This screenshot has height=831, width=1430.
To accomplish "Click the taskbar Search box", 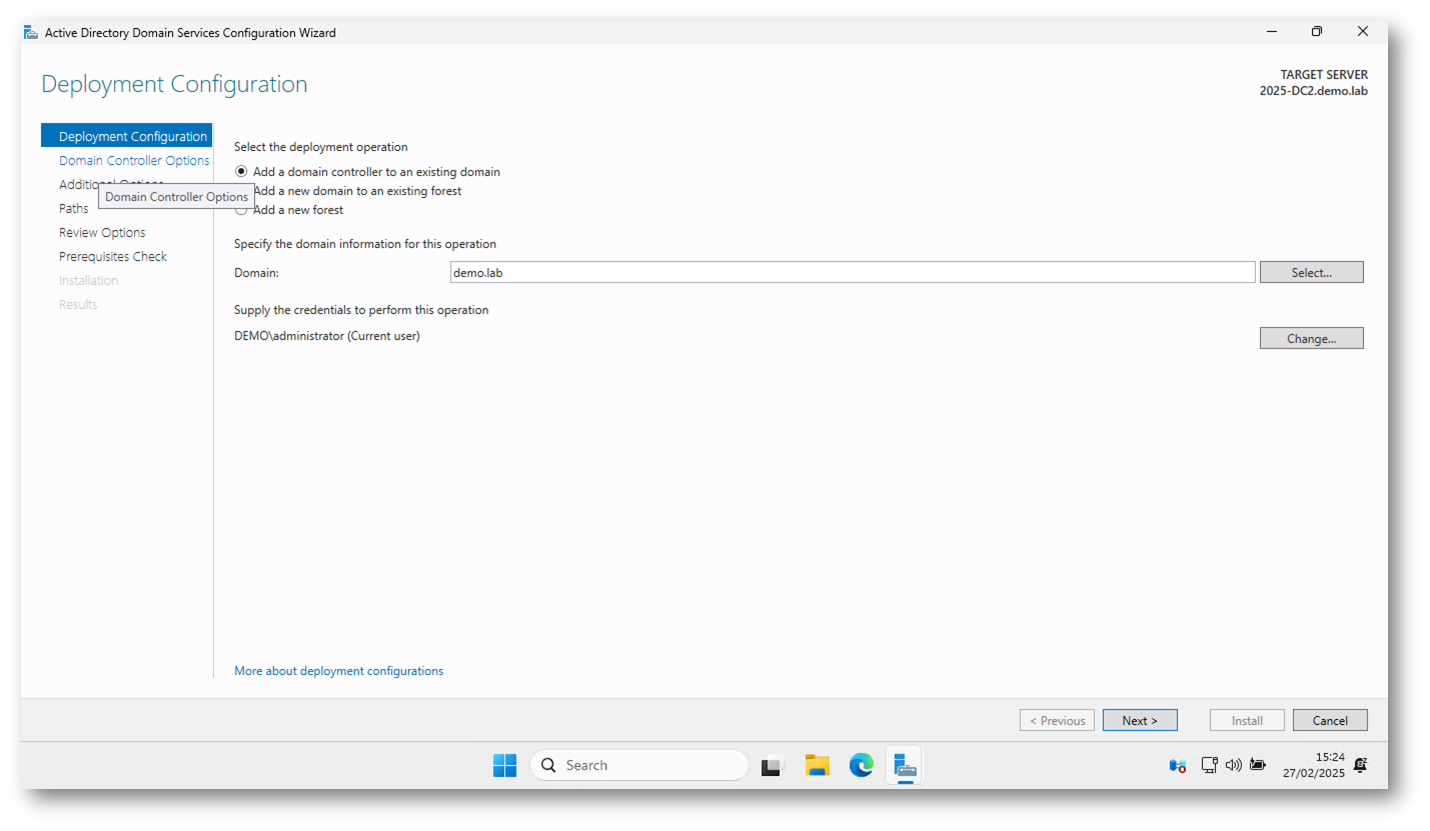I will coord(639,765).
